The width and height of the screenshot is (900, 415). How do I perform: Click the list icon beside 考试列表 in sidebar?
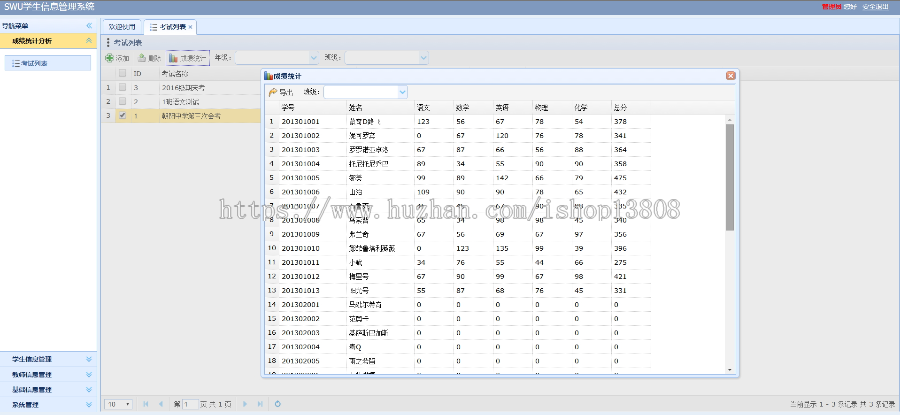[x=17, y=63]
